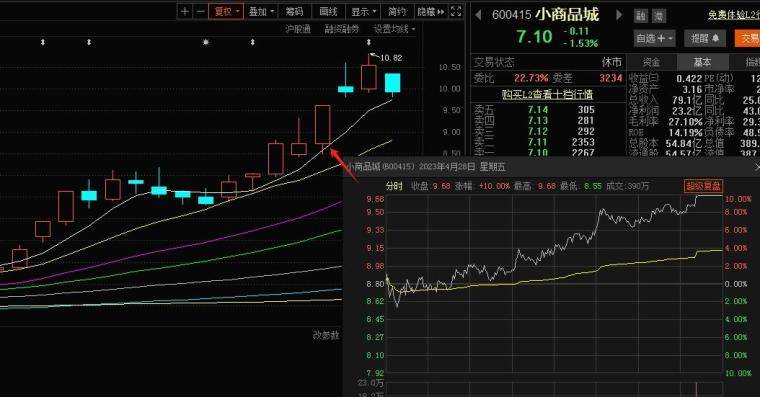Zoom in chart with plus button
This screenshot has height=397, width=760.
click(x=185, y=12)
